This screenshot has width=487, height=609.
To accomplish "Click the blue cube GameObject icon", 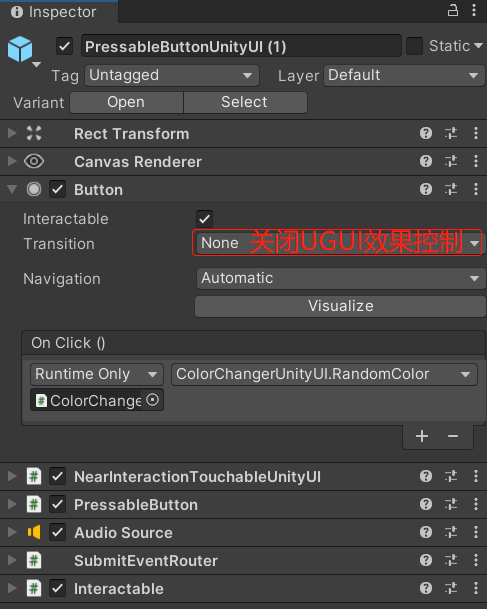I will point(20,49).
